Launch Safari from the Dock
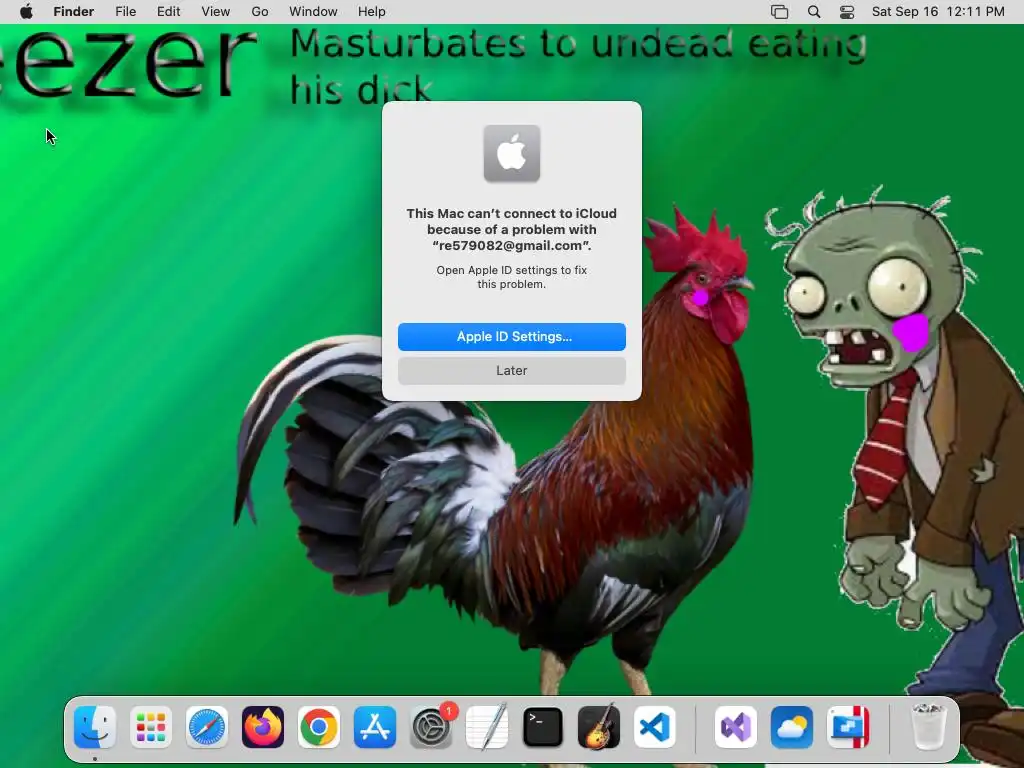Screen dimensions: 1024x768 click(207, 727)
